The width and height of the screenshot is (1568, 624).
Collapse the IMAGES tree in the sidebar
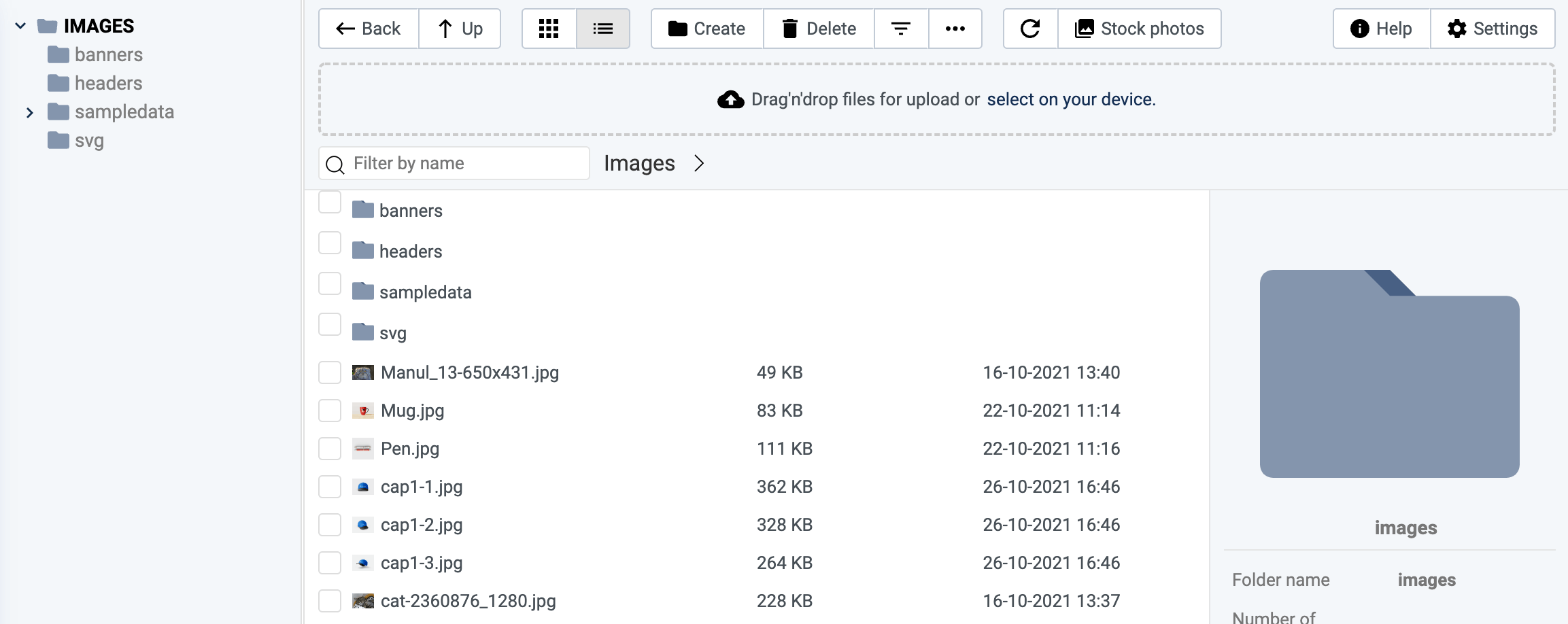(20, 26)
